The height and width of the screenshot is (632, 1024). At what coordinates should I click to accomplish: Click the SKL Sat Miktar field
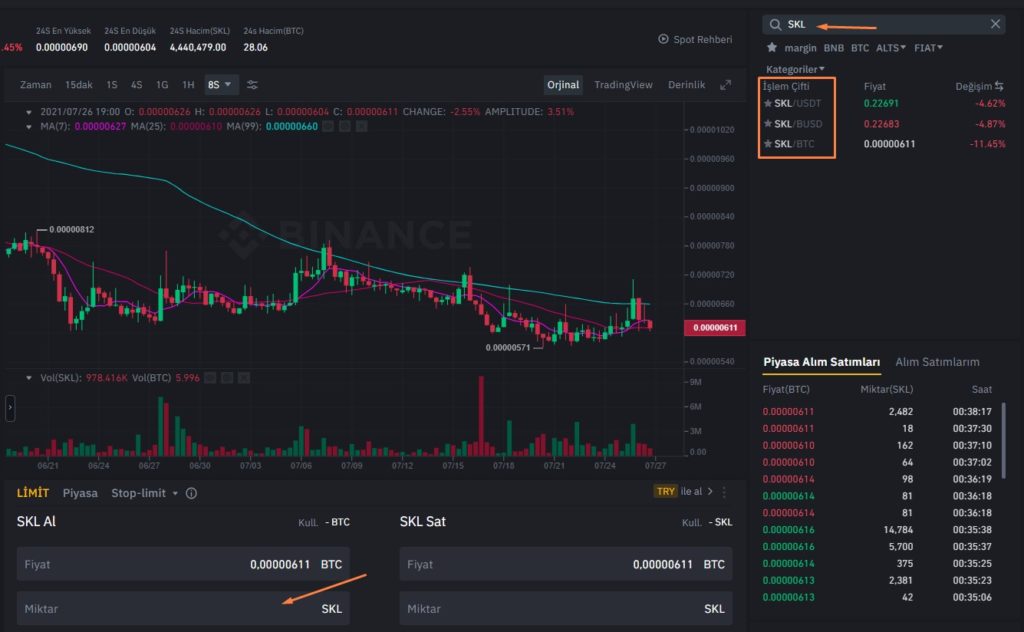(x=566, y=608)
